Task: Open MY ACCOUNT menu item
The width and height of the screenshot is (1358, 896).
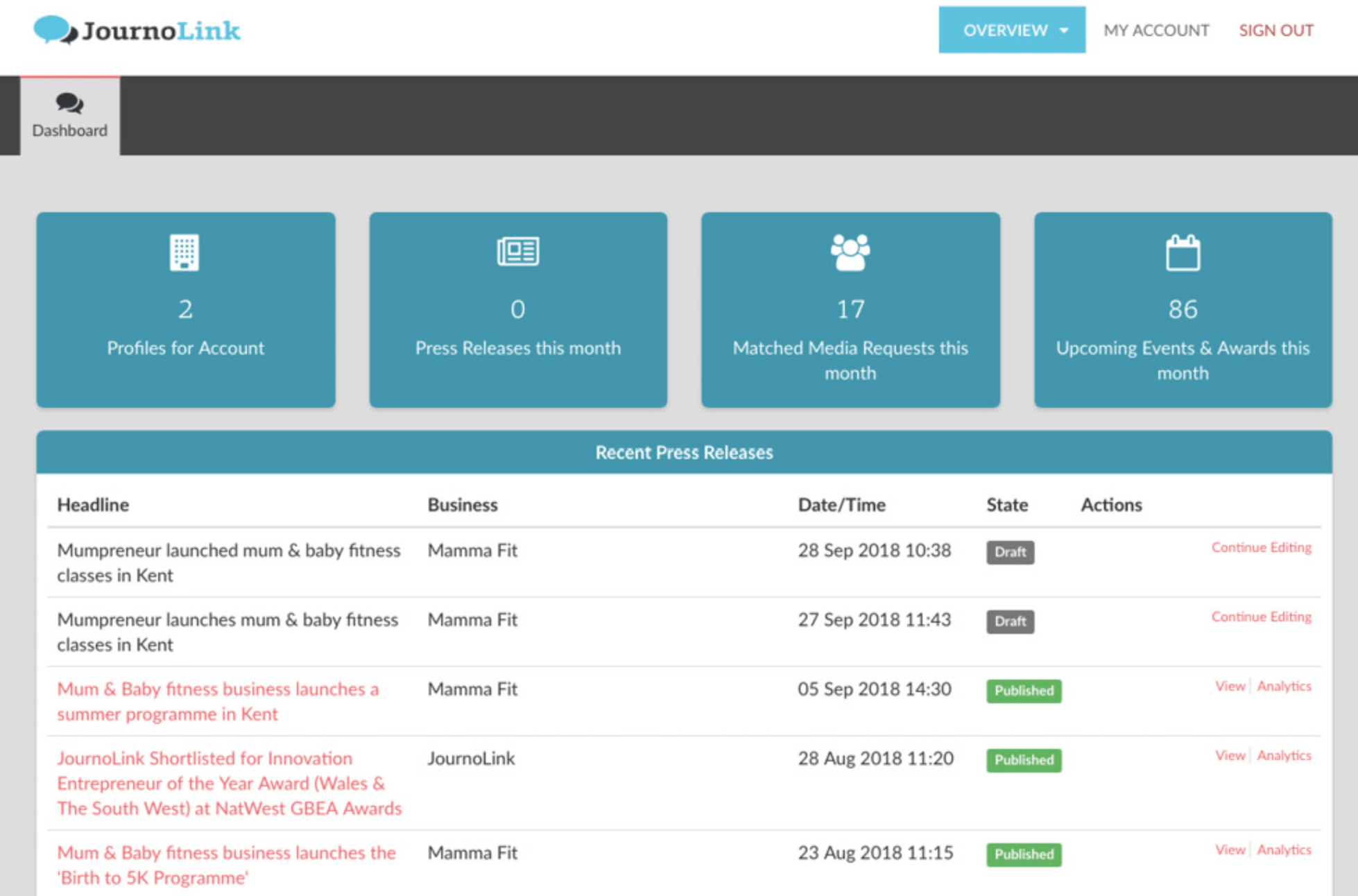Action: point(1156,31)
